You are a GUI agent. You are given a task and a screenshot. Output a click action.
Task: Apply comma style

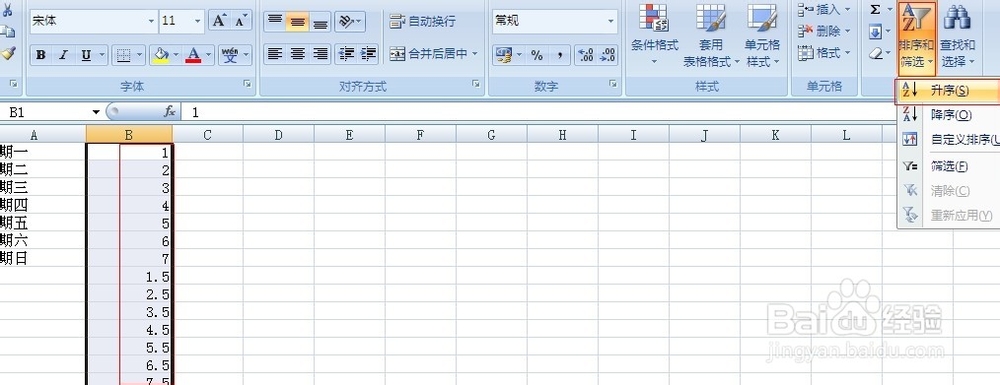pos(559,55)
